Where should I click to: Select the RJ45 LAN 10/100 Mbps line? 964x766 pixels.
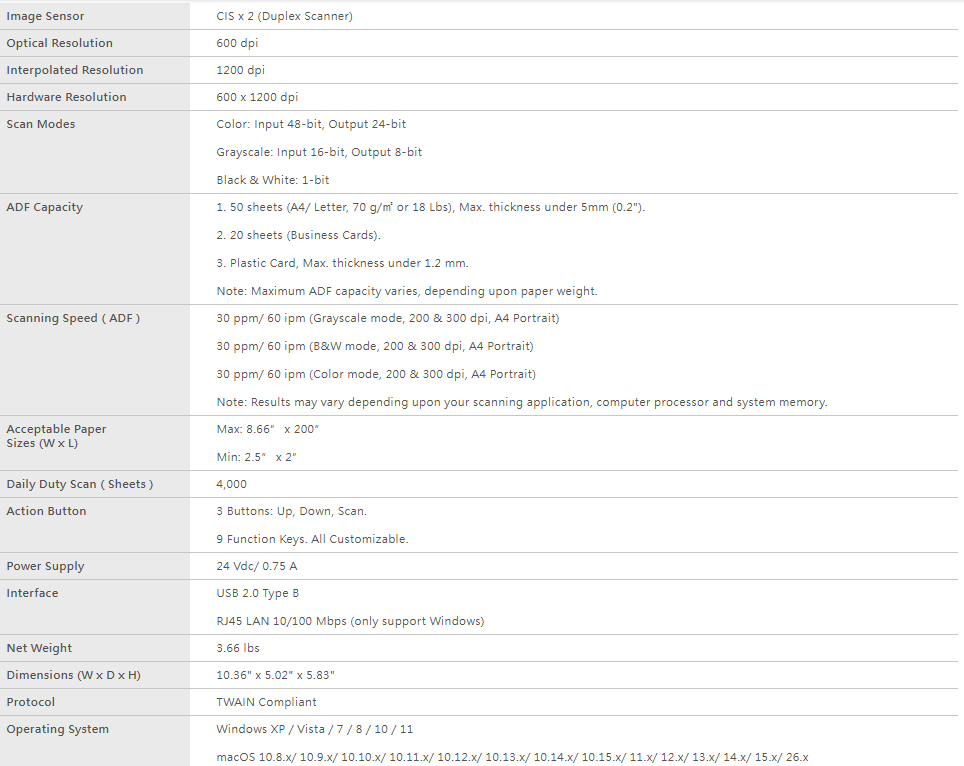[350, 621]
